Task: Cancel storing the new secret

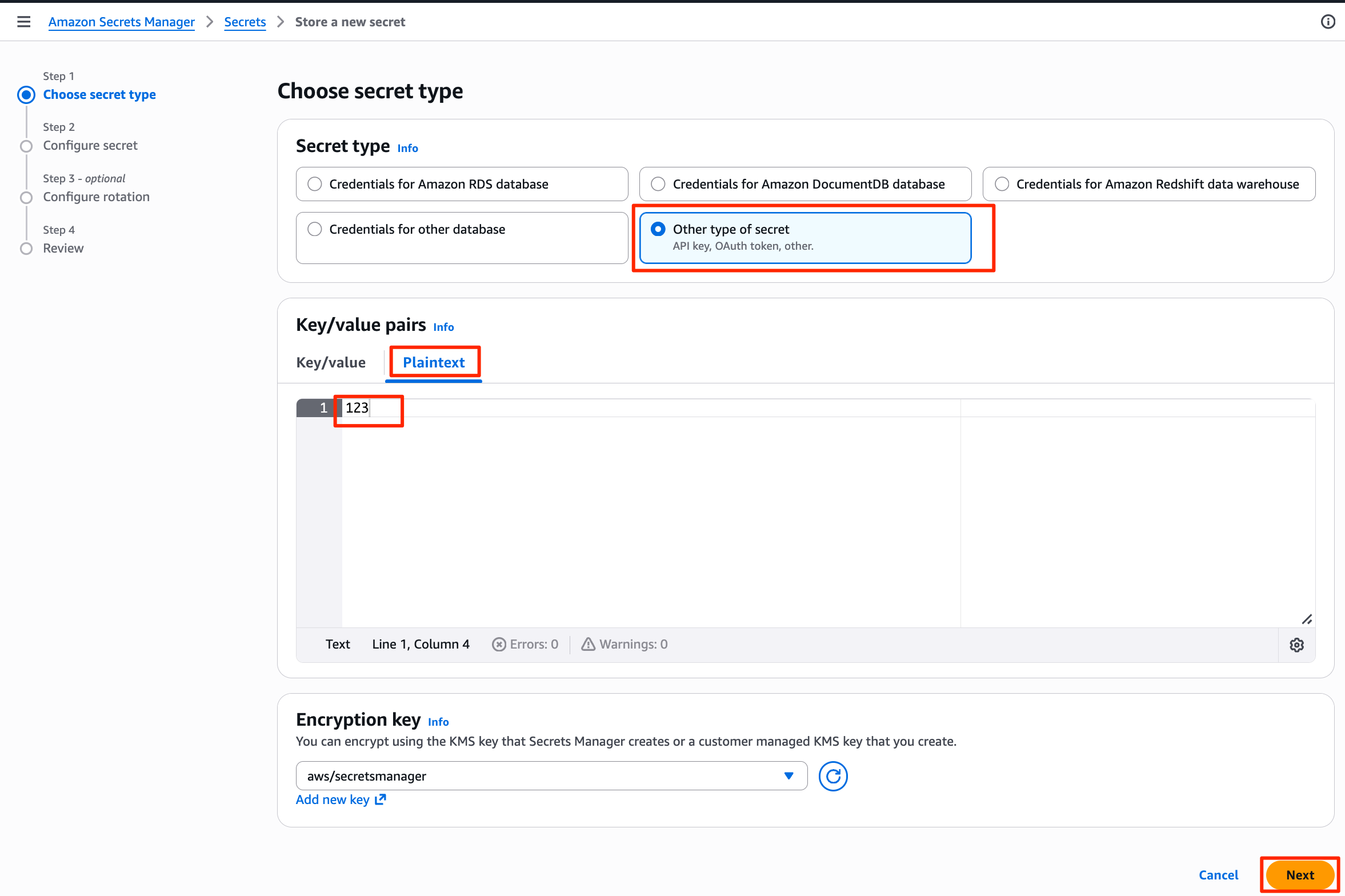Action: (1218, 875)
